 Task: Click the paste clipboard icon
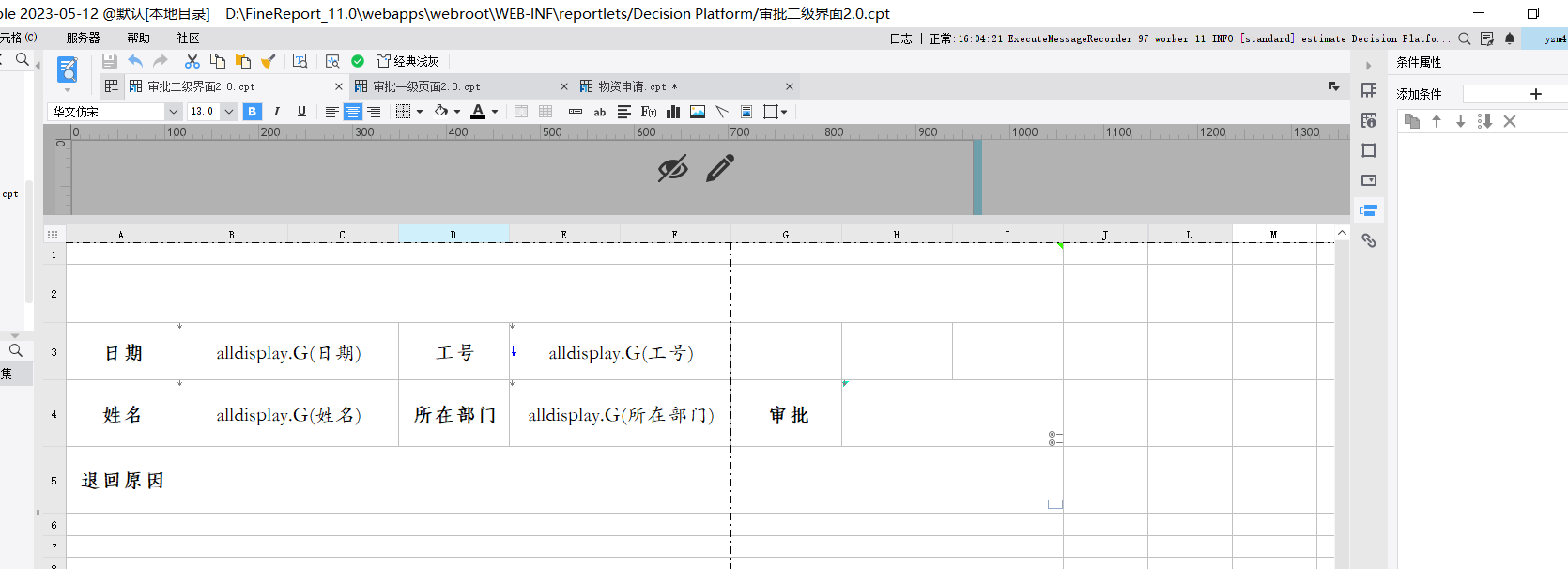pyautogui.click(x=243, y=61)
